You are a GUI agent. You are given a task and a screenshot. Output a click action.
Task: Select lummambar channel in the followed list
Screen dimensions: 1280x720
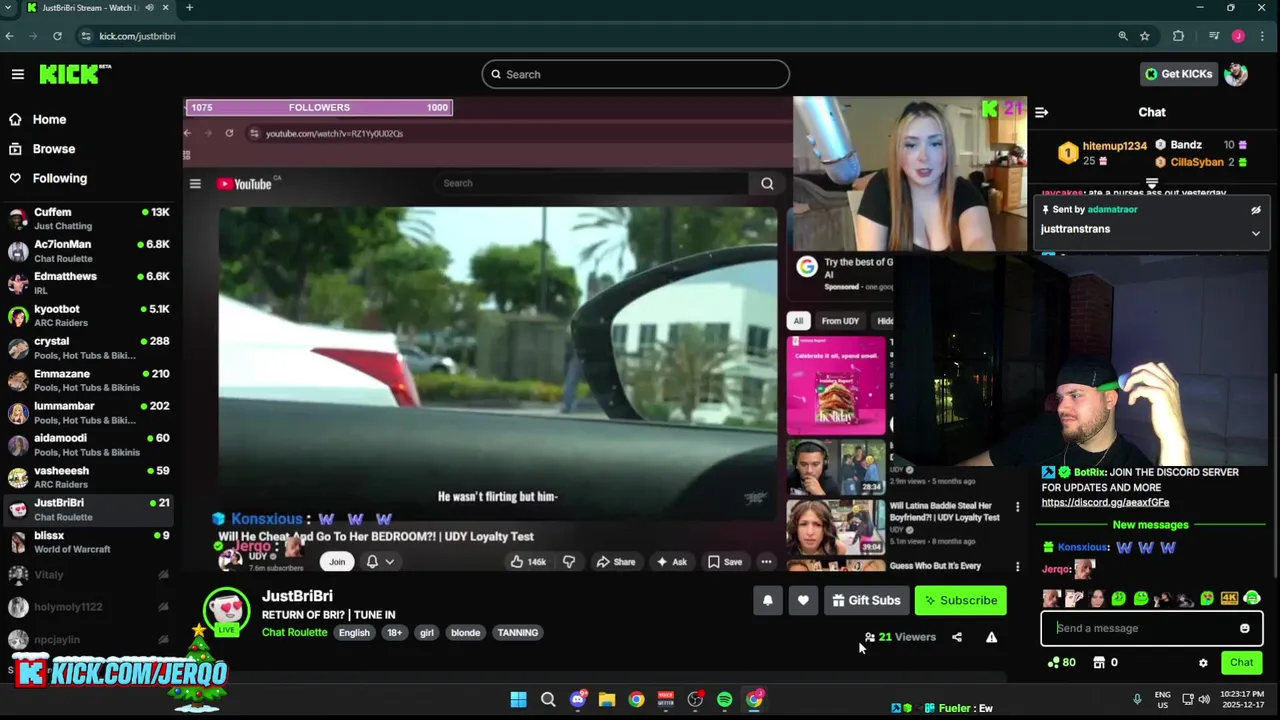(88, 413)
